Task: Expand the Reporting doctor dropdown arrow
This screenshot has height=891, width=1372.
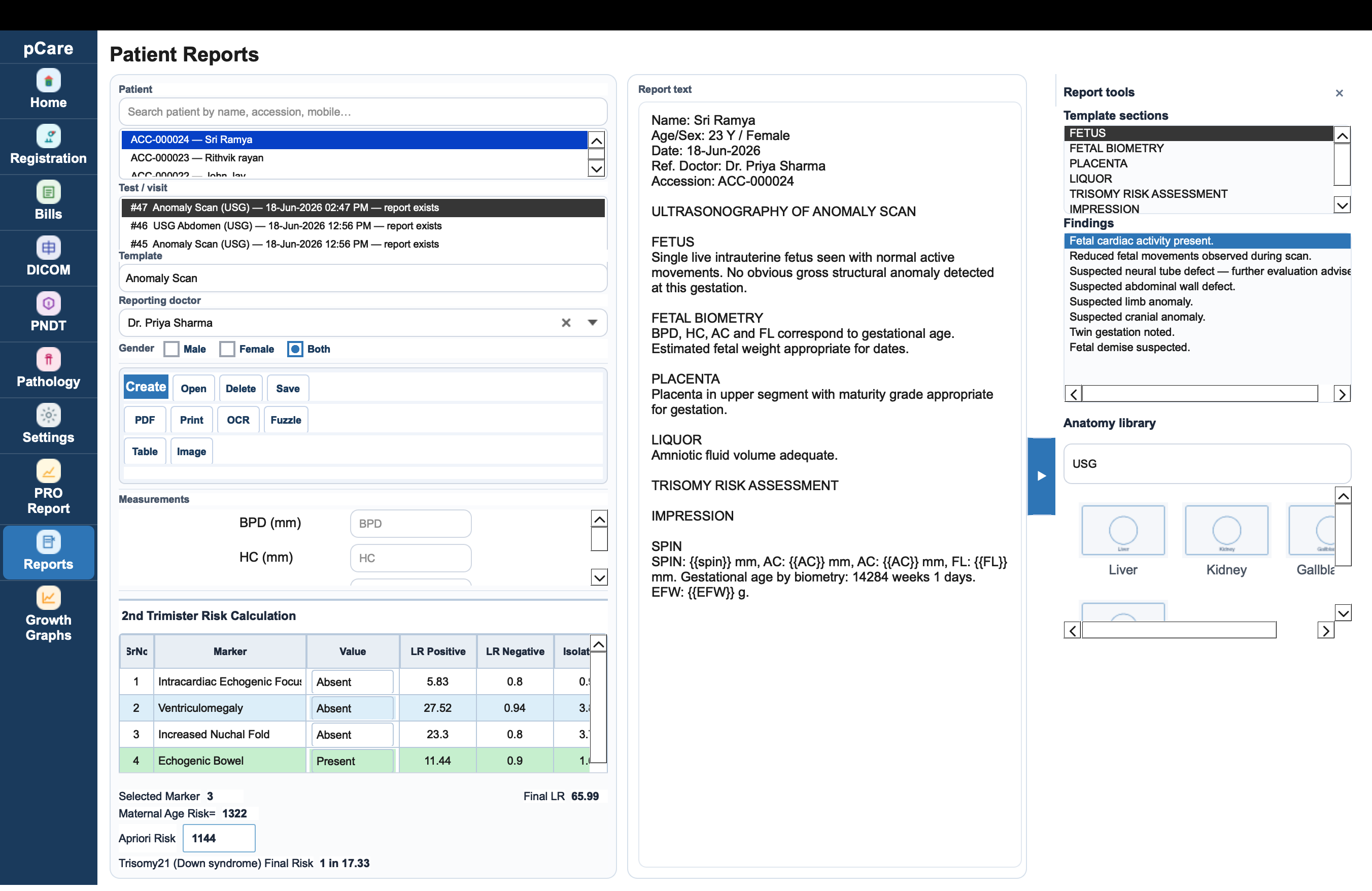Action: tap(592, 323)
